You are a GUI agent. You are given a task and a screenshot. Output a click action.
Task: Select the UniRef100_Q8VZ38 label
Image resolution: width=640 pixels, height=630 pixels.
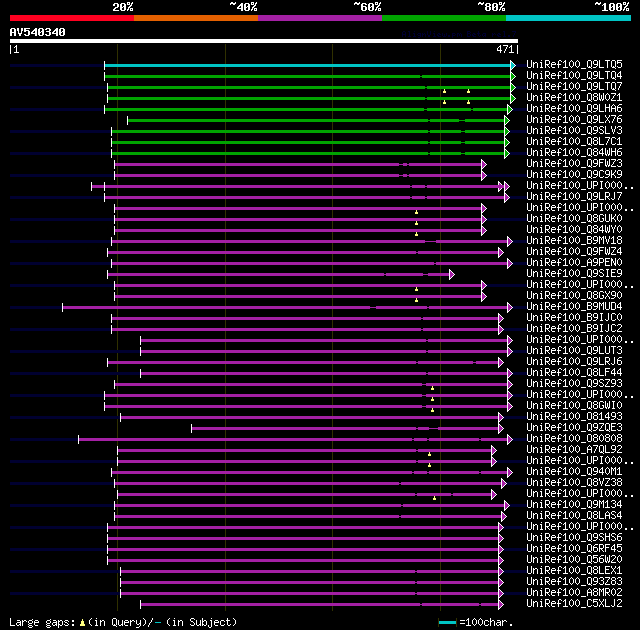(574, 483)
